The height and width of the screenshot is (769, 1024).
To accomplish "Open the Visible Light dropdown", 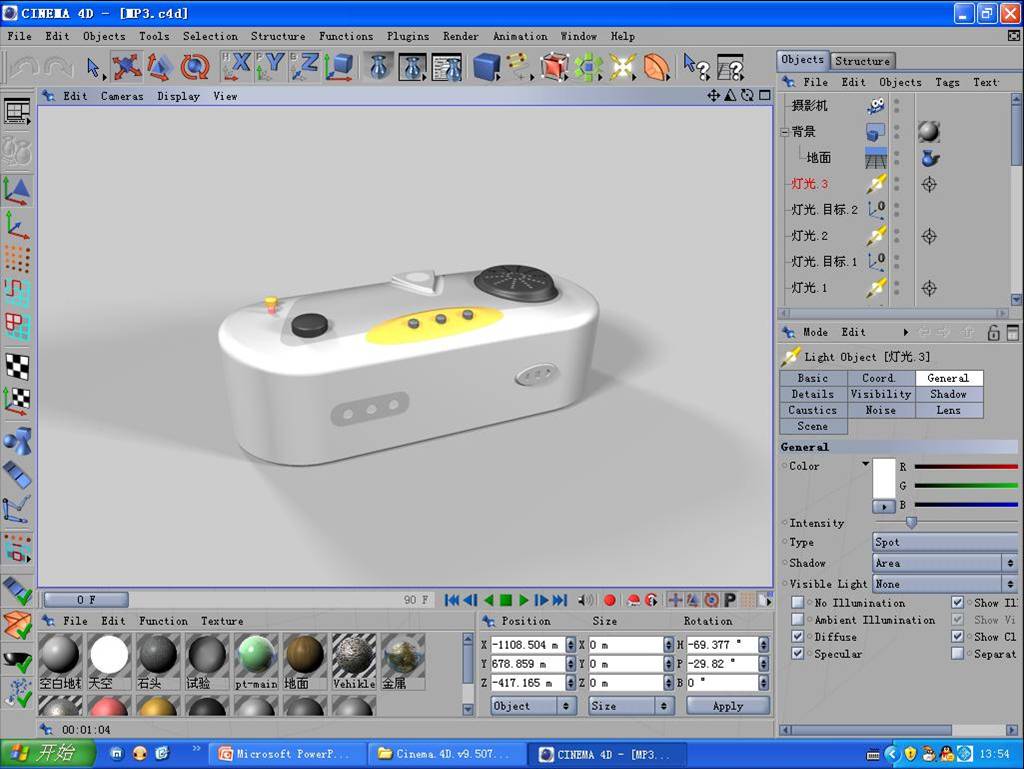I will (945, 584).
